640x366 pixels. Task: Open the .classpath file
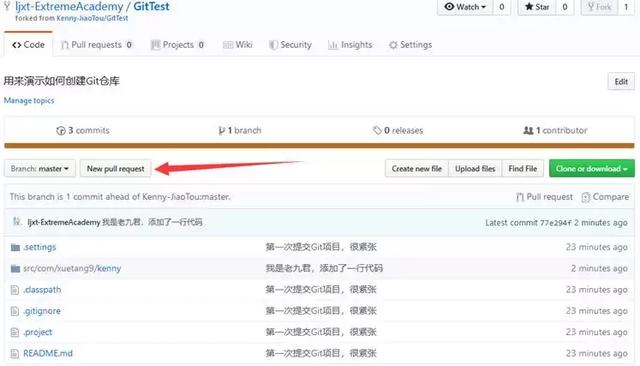tap(42, 290)
